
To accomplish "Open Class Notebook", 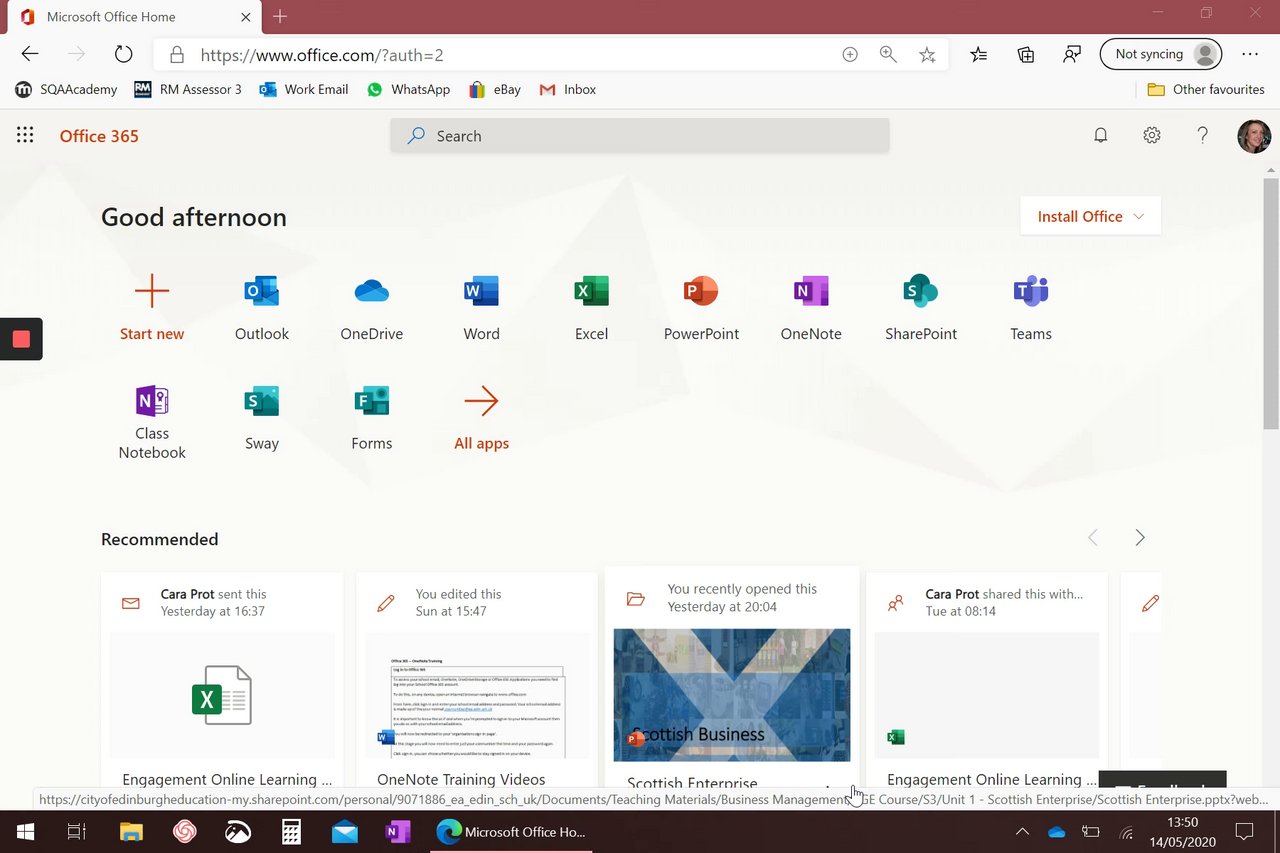I will (x=152, y=422).
